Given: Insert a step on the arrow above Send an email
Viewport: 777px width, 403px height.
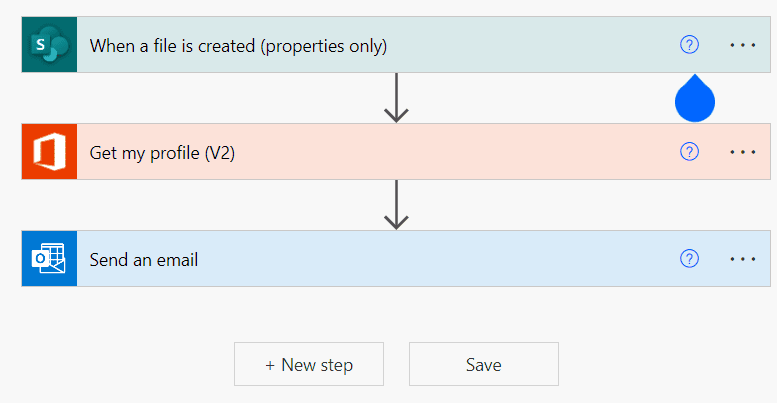Looking at the screenshot, I should coord(397,205).
